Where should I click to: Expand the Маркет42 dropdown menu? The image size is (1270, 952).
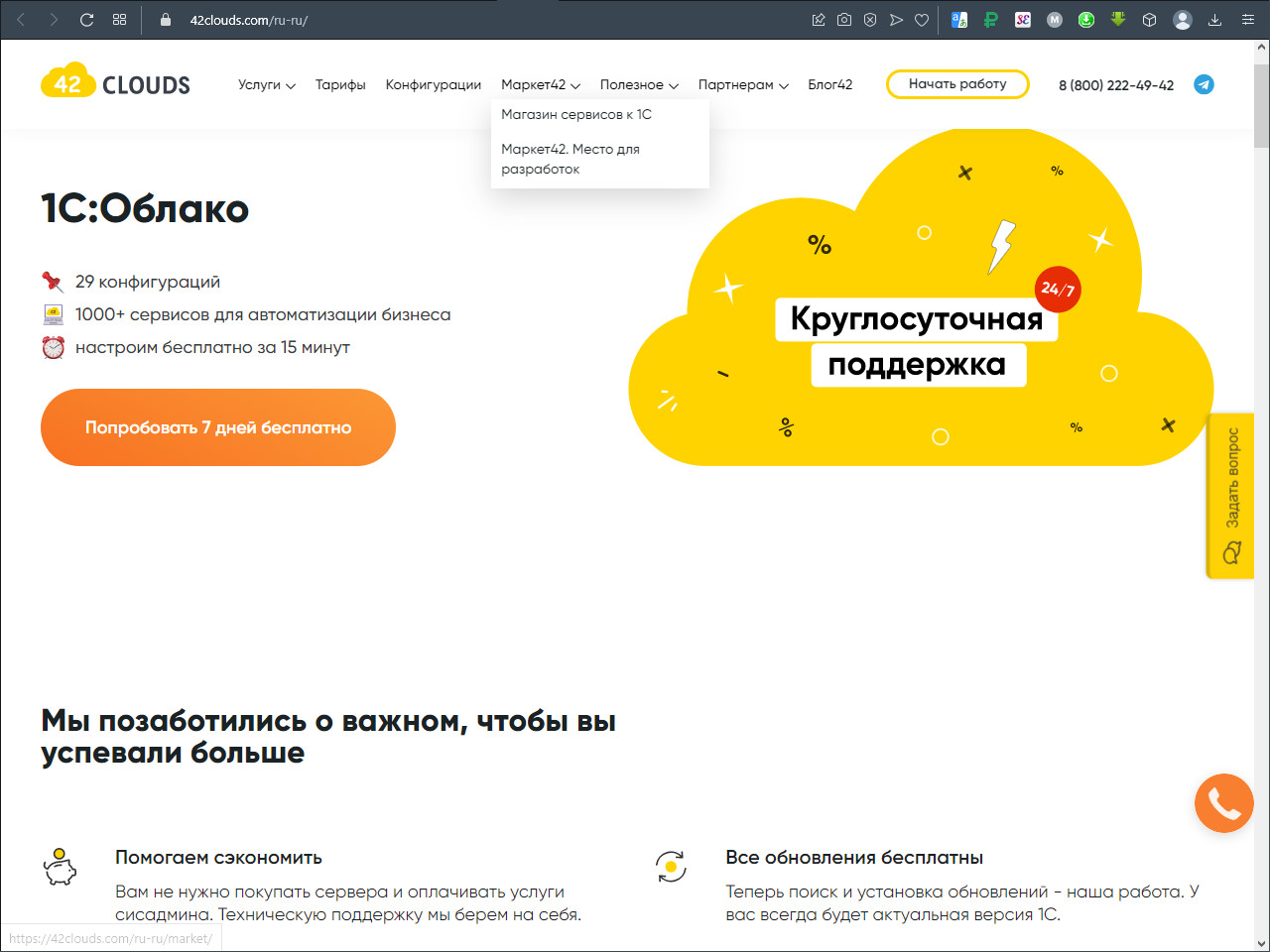coord(541,84)
